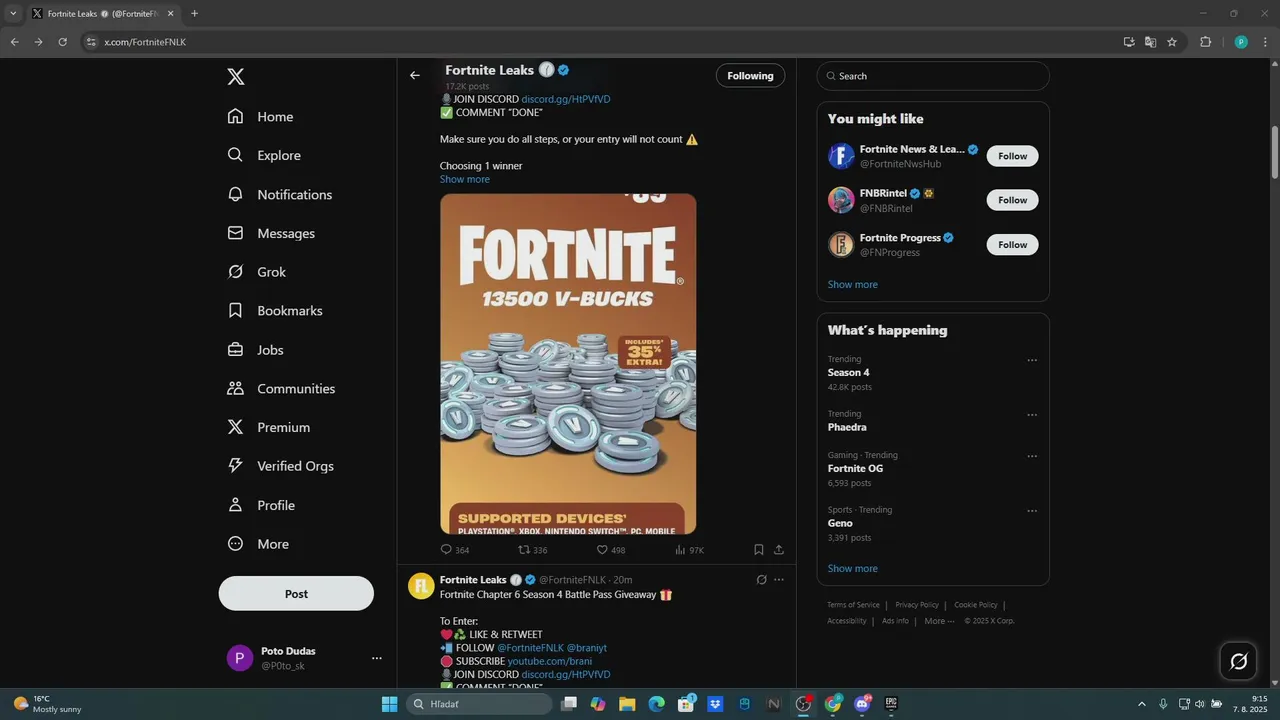Reload the page in Chrome

[62, 42]
